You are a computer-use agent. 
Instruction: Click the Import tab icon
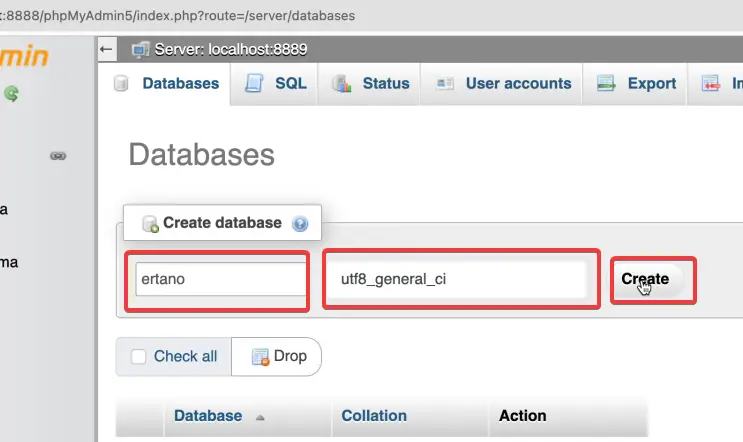point(712,84)
